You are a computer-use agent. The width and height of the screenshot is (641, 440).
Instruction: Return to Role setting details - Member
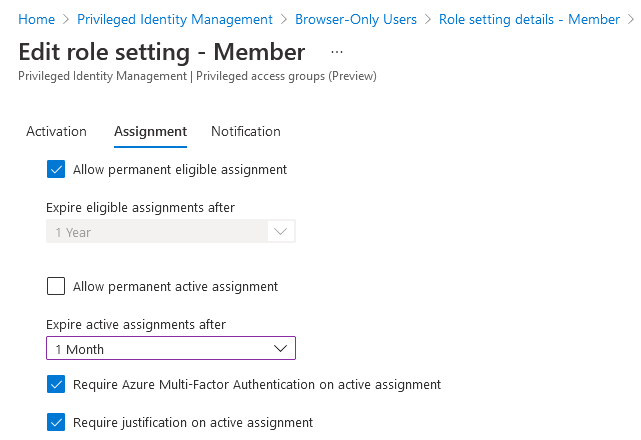coord(529,19)
